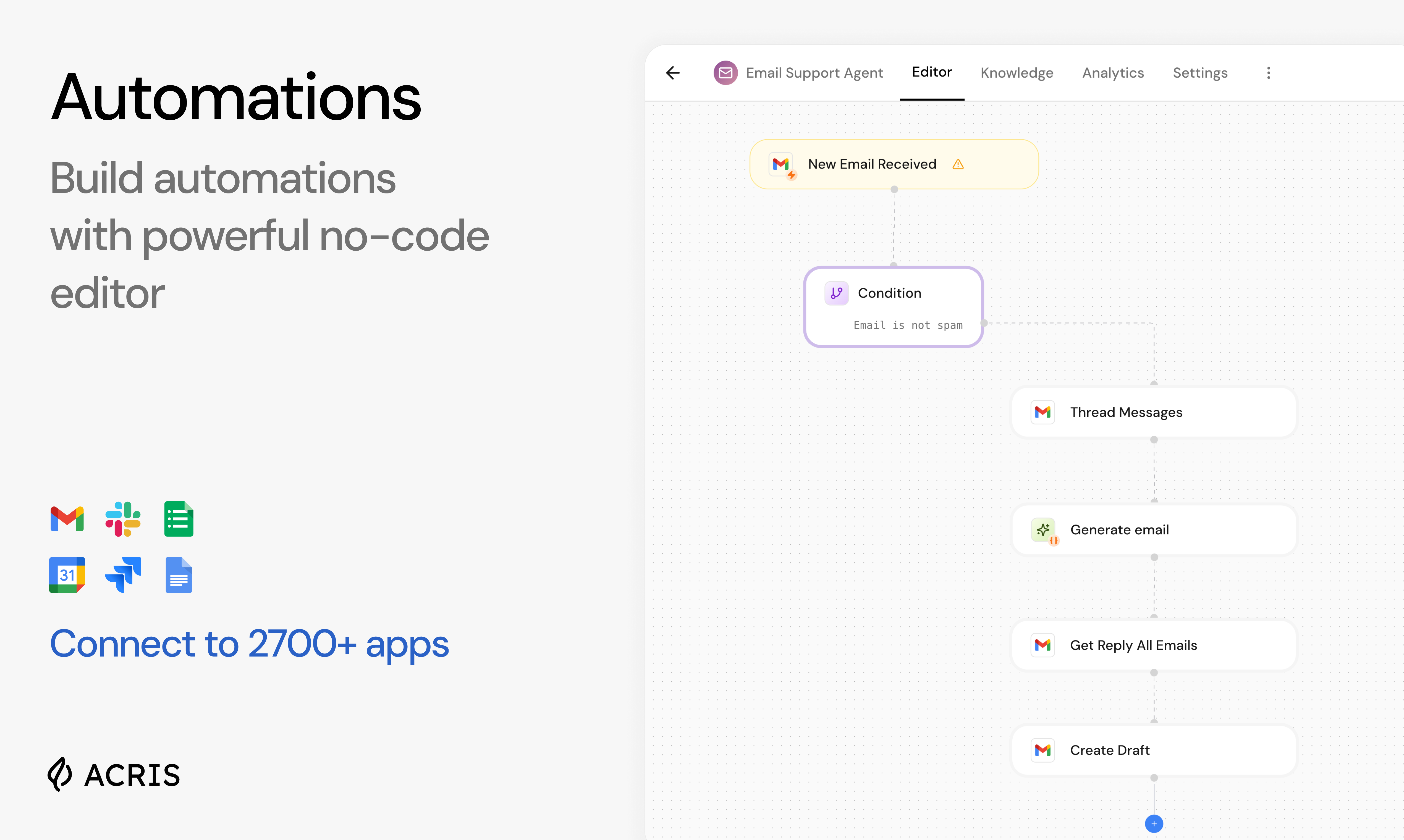1404x840 pixels.
Task: Click the Email is not spam condition text
Action: [x=908, y=326]
